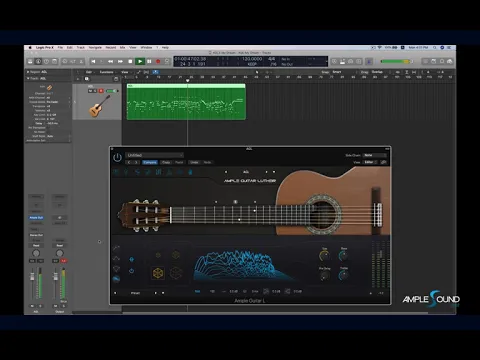Screen dimensions: 480x360
Task: Click the Compare button in the plugin header
Action: 150,162
